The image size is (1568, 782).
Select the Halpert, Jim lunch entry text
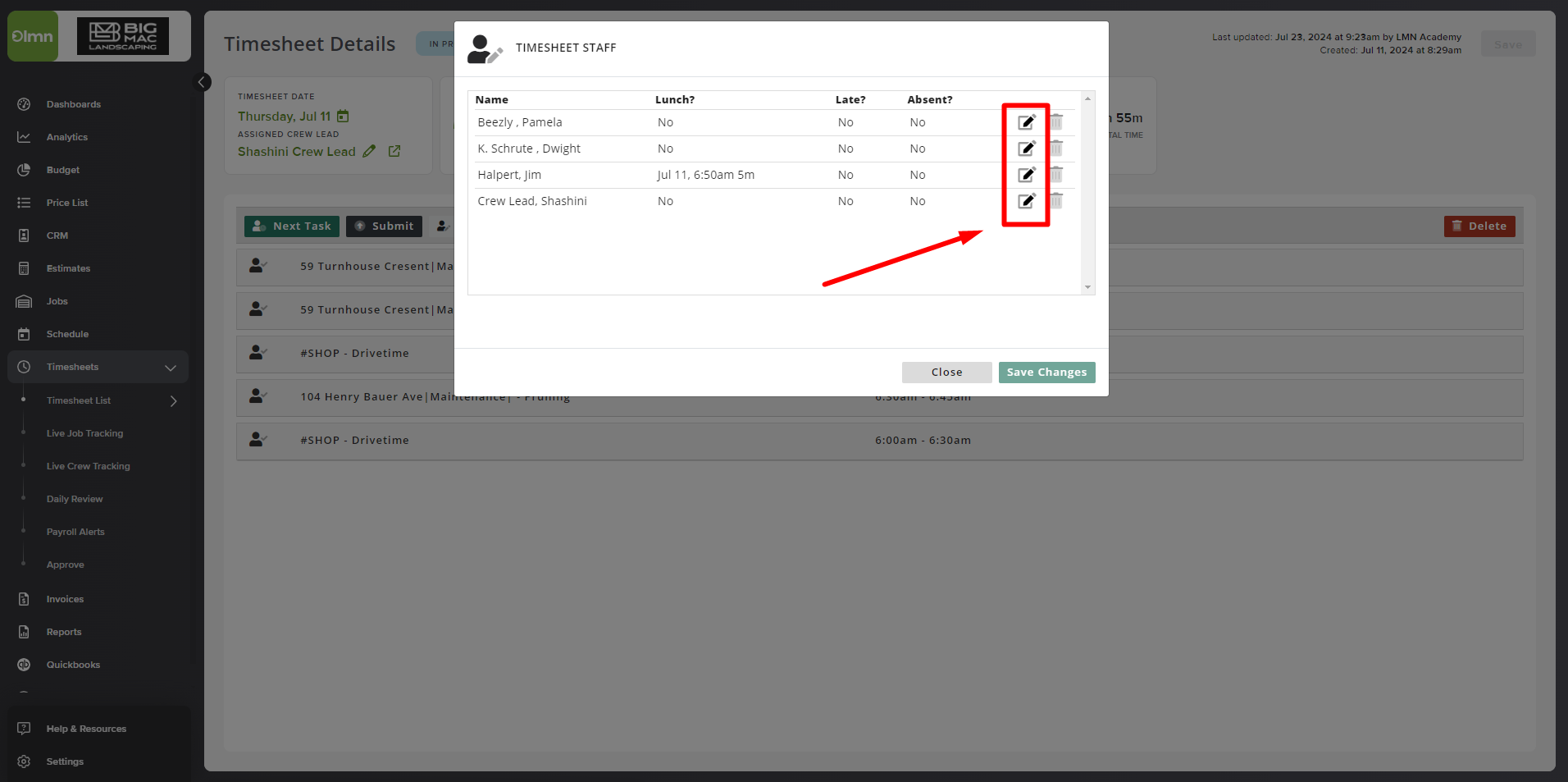click(x=706, y=175)
